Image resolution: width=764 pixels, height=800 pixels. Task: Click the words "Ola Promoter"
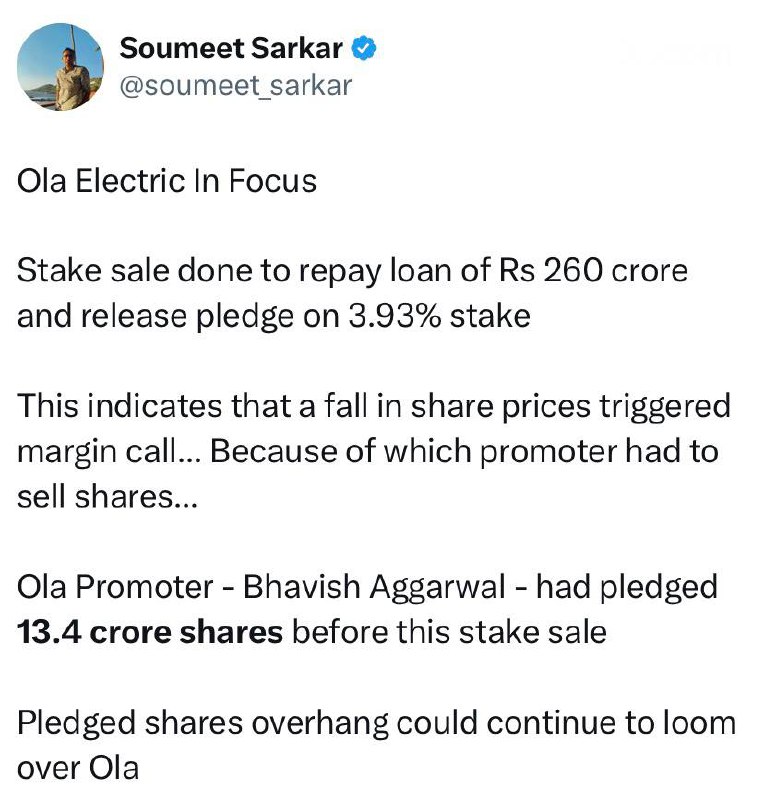pos(111,587)
